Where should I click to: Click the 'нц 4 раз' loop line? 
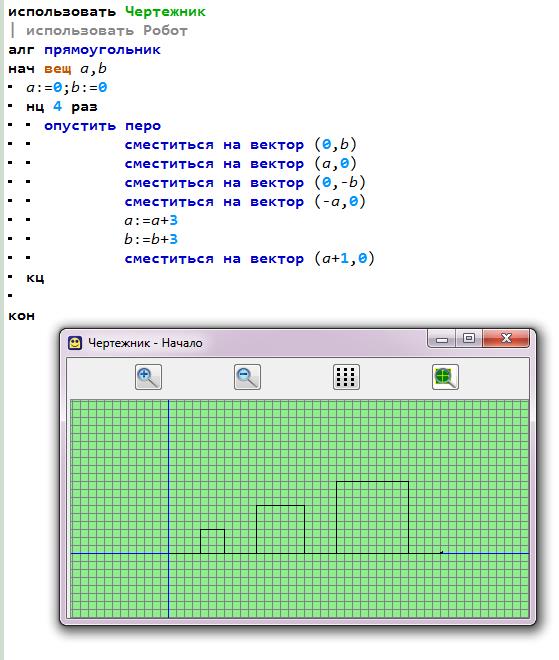point(61,106)
